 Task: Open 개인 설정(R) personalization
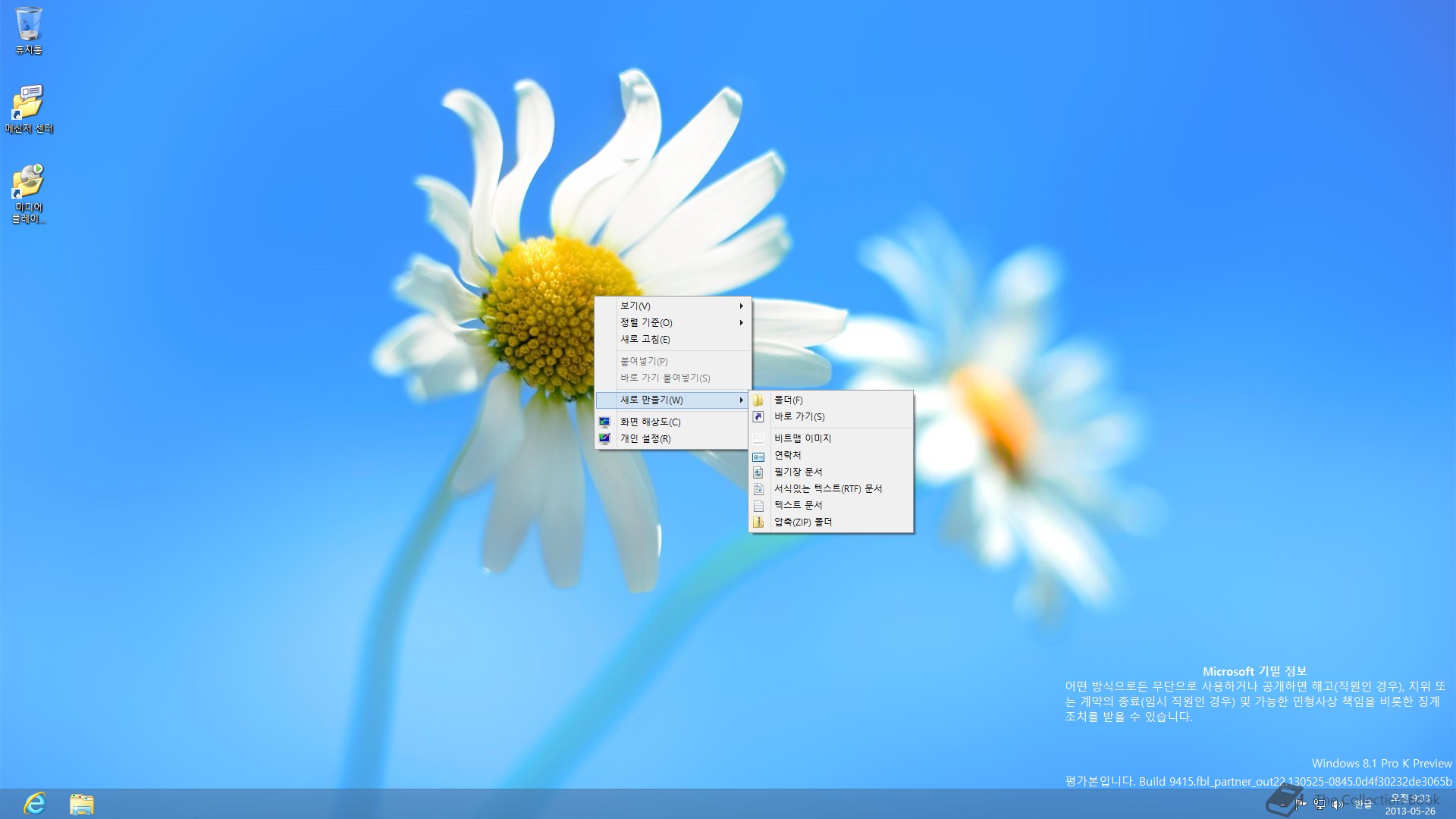673,438
